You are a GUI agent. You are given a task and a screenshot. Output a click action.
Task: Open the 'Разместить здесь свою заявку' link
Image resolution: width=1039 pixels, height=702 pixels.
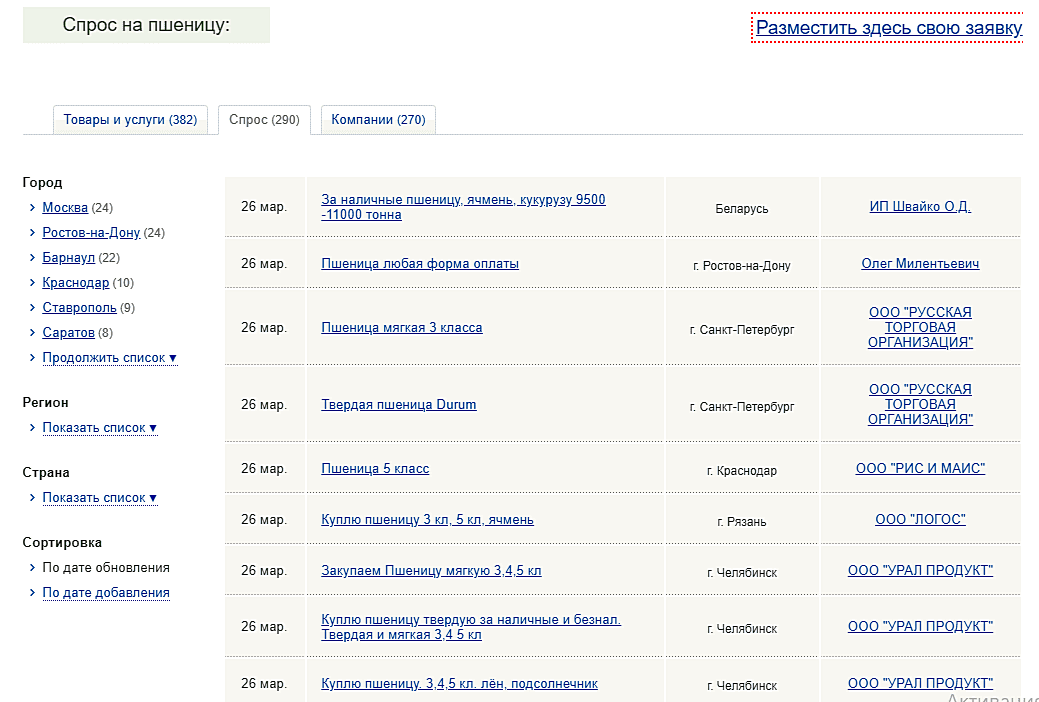888,28
